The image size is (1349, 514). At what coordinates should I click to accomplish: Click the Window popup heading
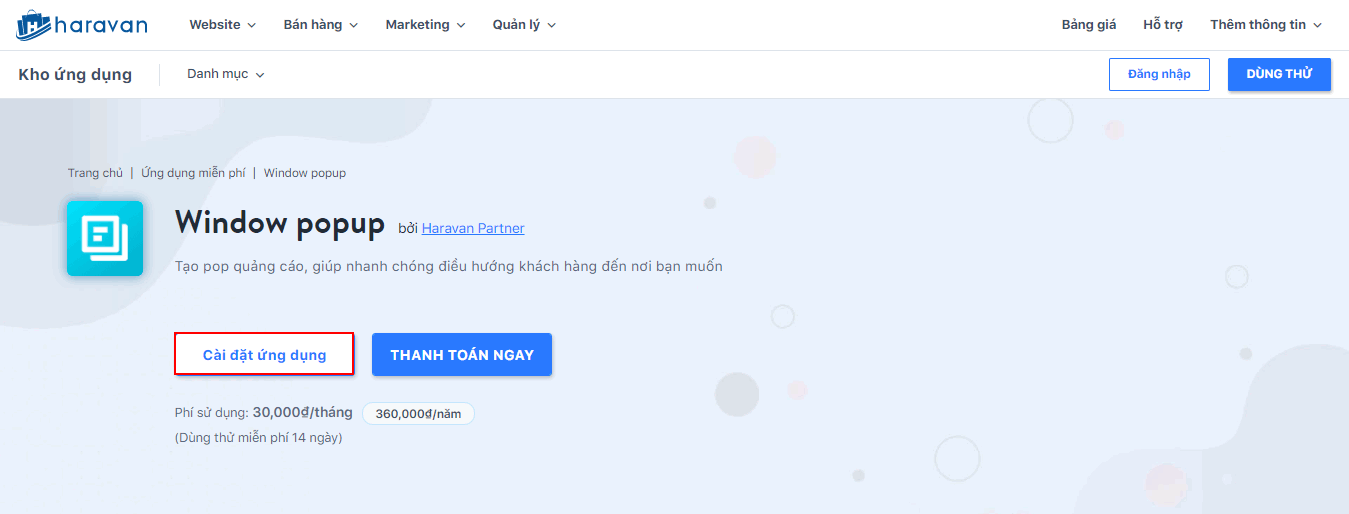[280, 223]
